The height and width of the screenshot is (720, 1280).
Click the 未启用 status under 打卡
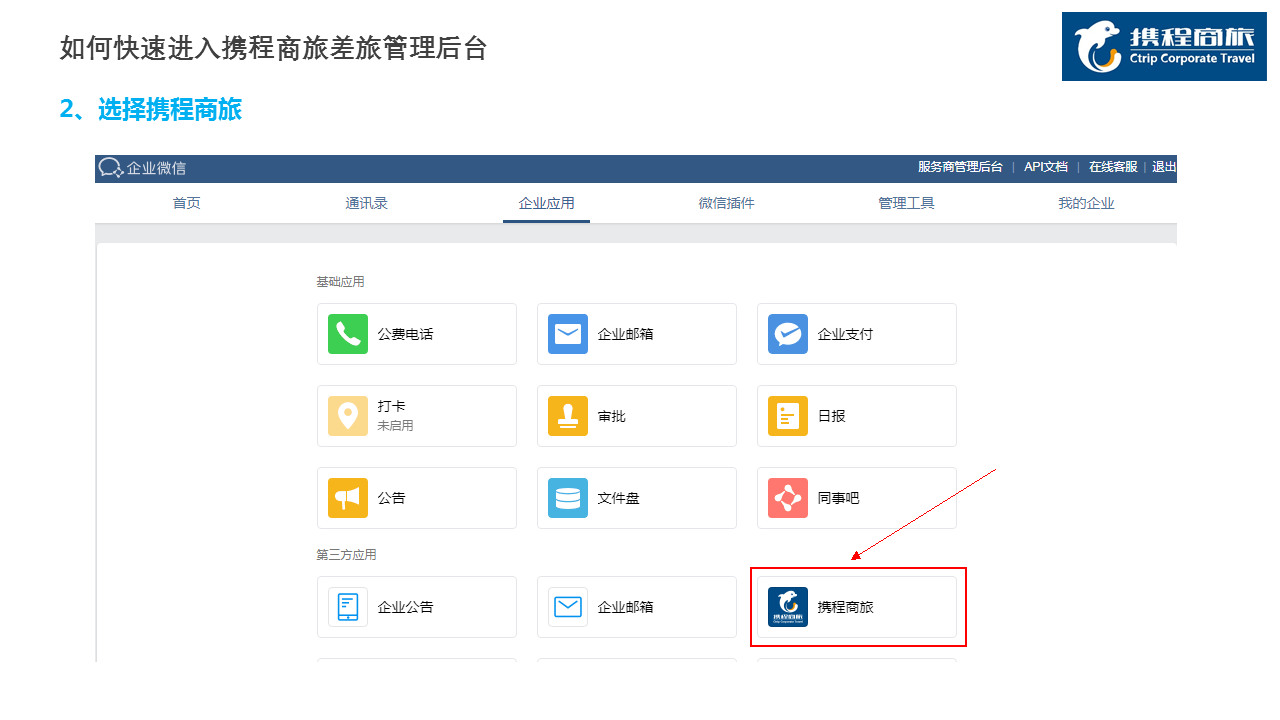click(395, 426)
